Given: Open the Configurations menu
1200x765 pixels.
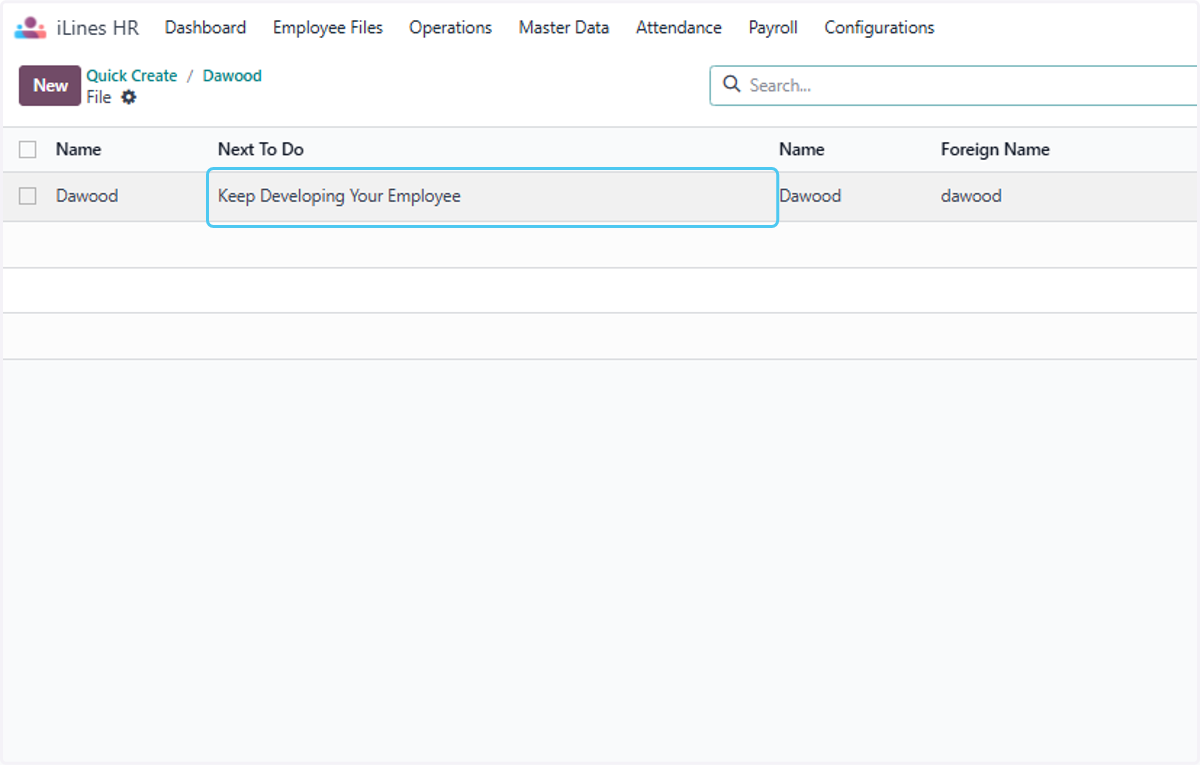Looking at the screenshot, I should [879, 28].
